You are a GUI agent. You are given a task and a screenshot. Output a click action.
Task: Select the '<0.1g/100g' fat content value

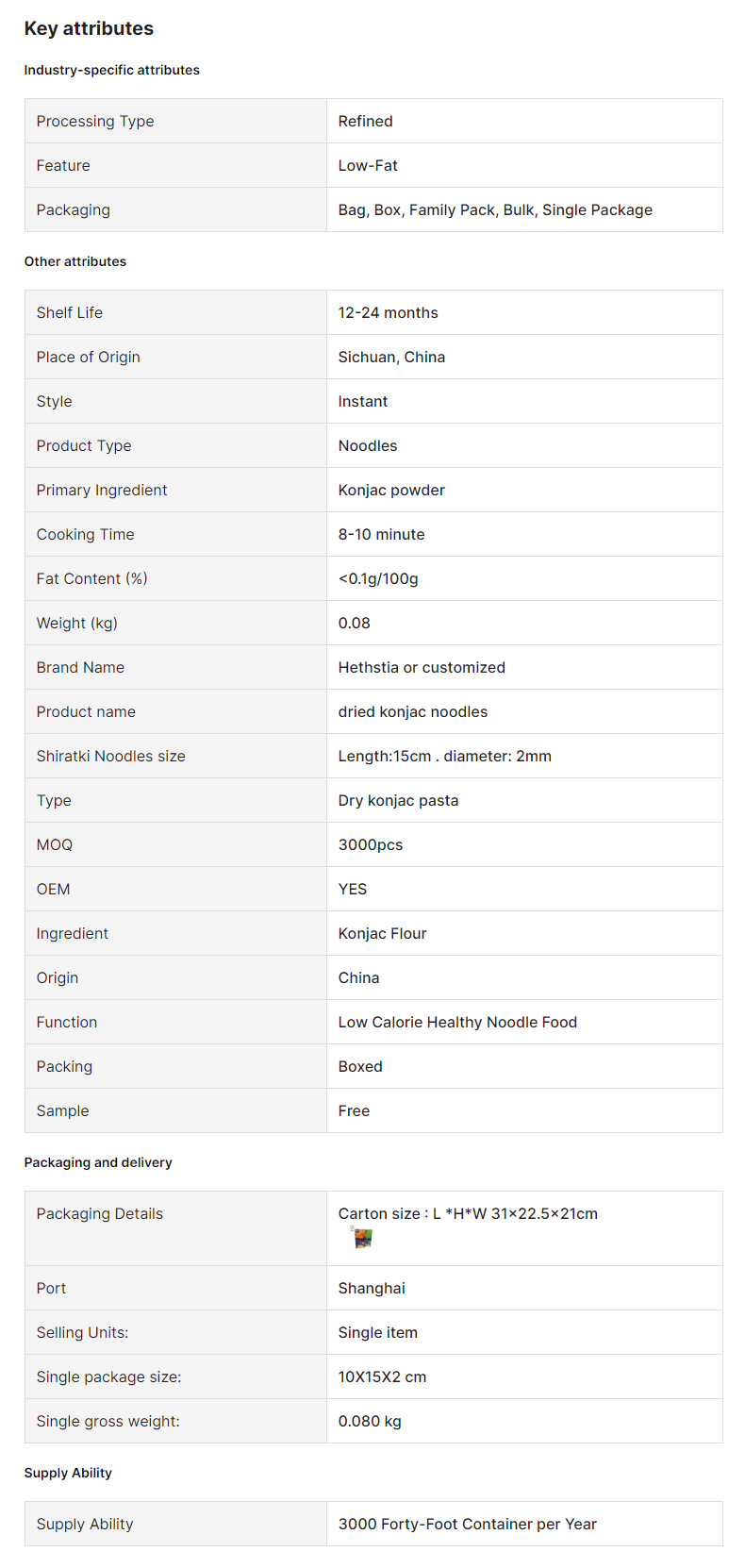[x=378, y=578]
